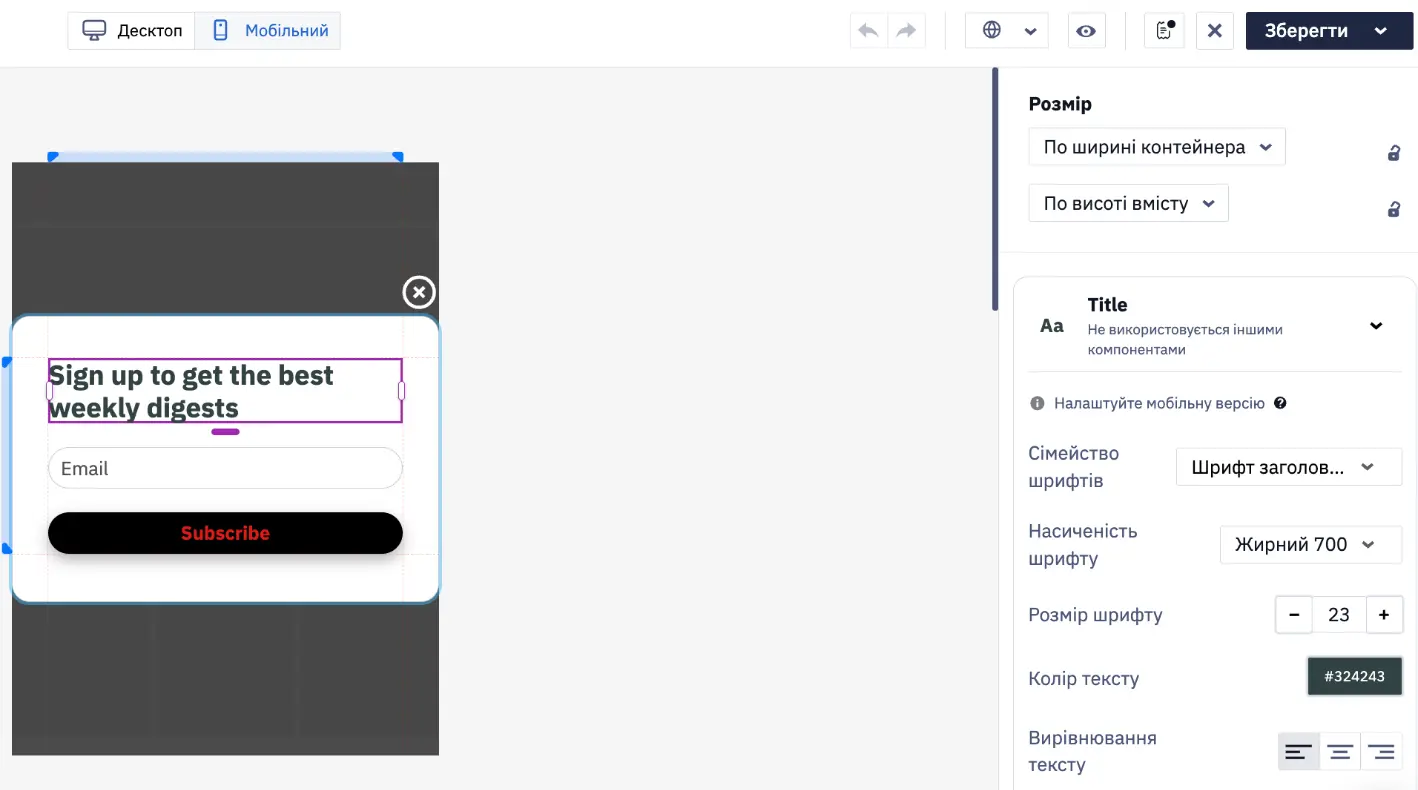Open help question mark for mobile version
This screenshot has width=1418, height=790.
(1280, 404)
